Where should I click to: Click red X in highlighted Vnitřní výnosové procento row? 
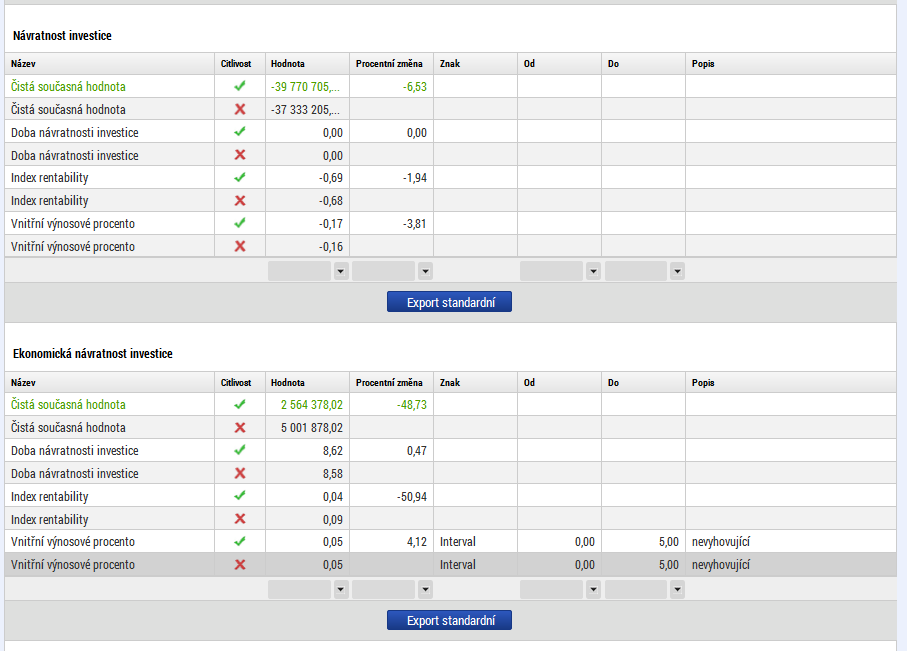[x=239, y=564]
